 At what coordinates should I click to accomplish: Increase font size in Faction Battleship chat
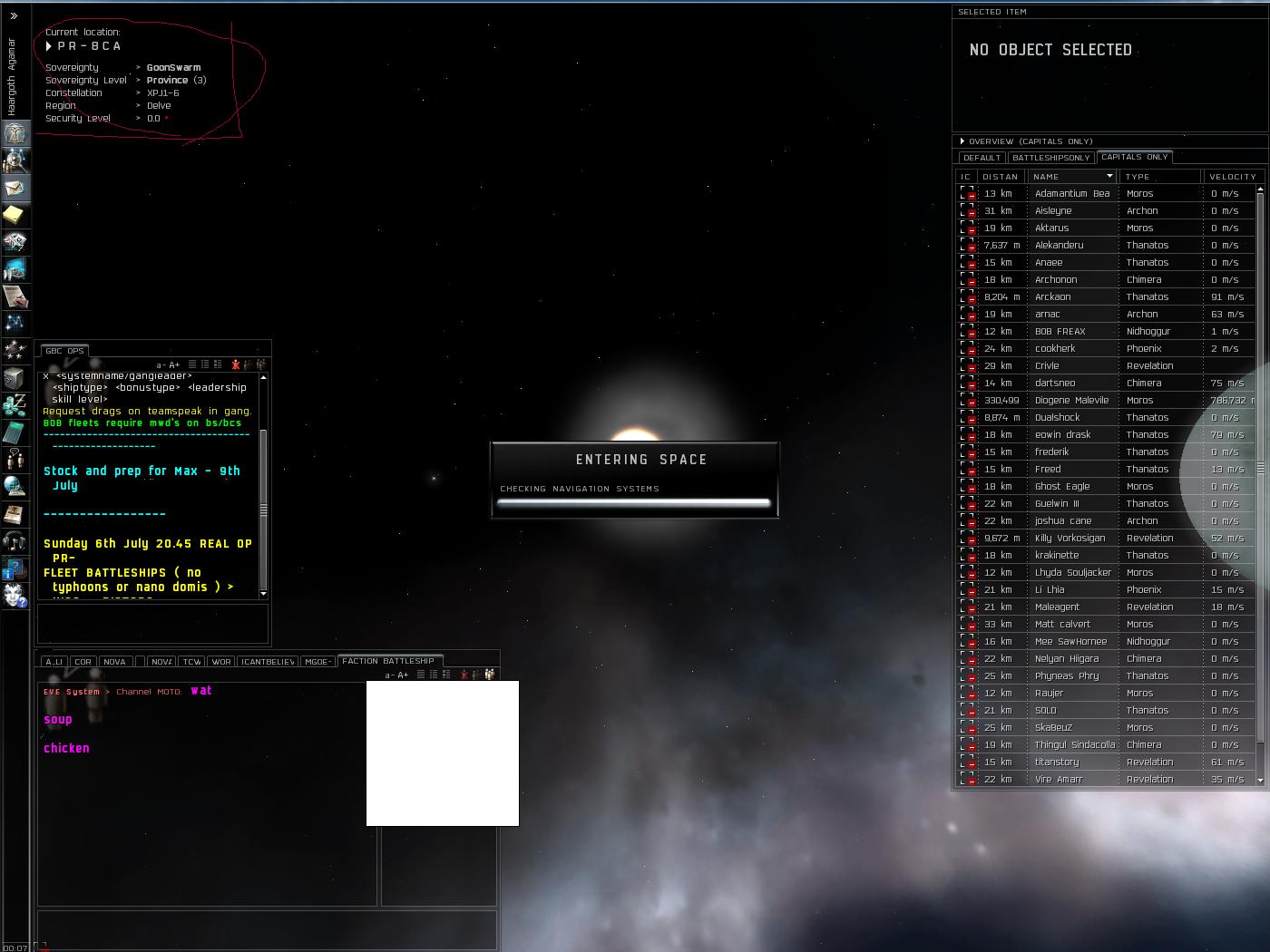tap(403, 675)
